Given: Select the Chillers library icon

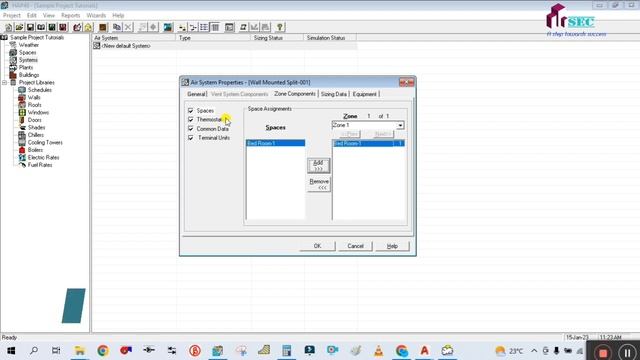Looking at the screenshot, I should (x=22, y=135).
